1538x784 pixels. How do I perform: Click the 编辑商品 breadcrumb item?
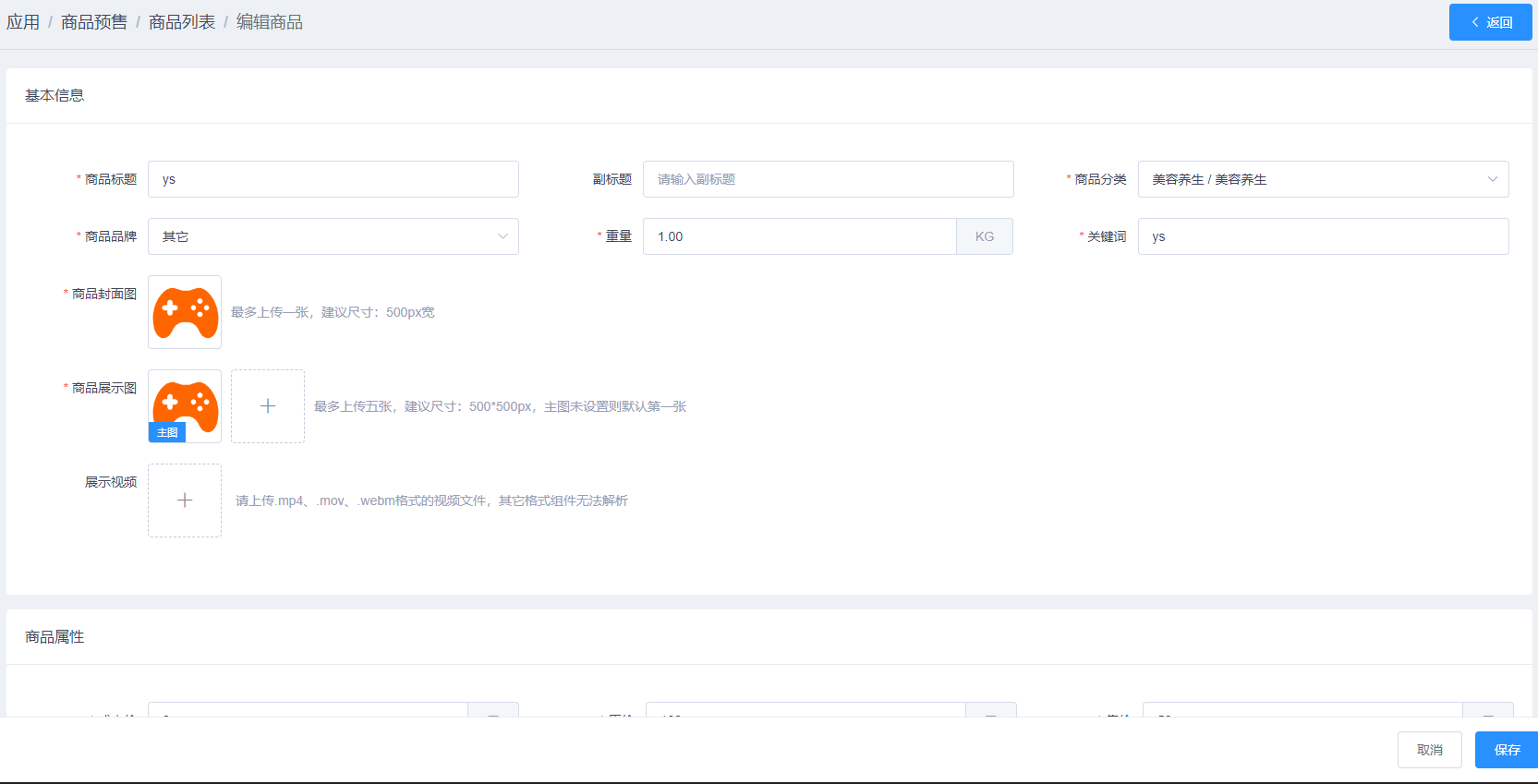[269, 22]
